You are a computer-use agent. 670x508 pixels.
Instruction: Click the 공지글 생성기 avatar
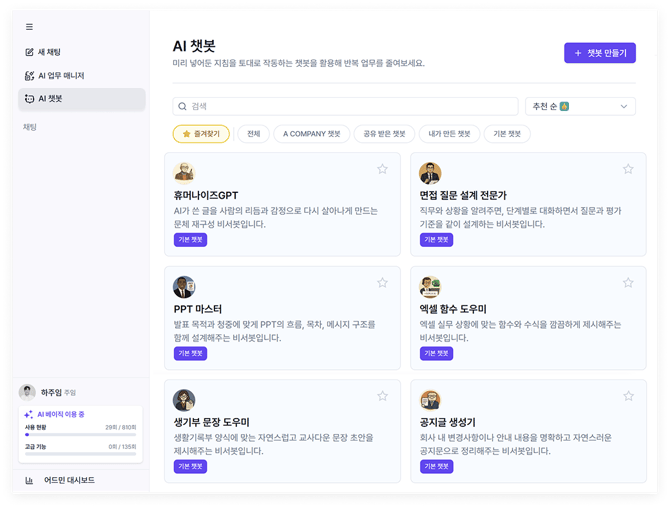click(x=430, y=400)
